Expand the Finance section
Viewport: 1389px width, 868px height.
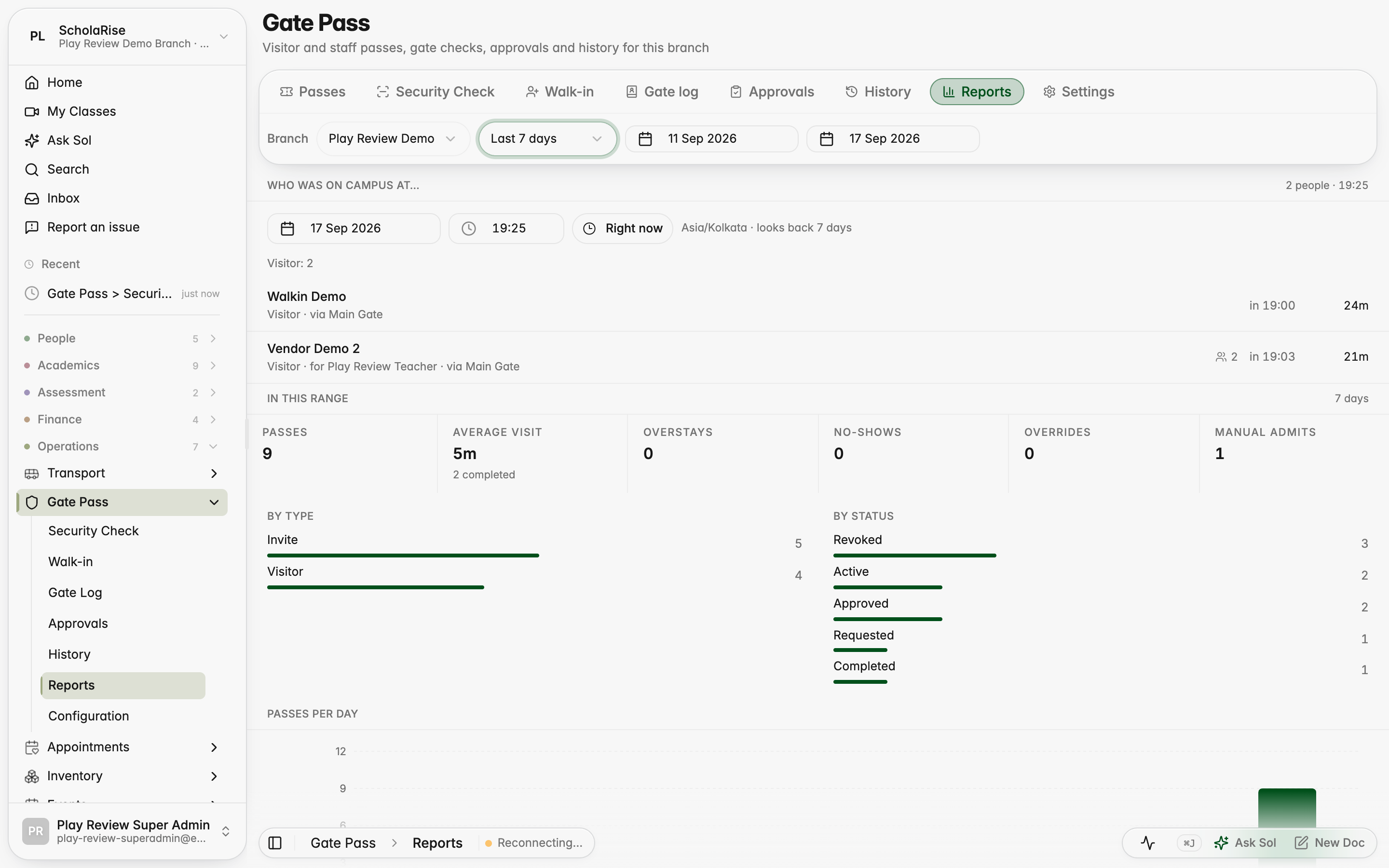(x=122, y=420)
